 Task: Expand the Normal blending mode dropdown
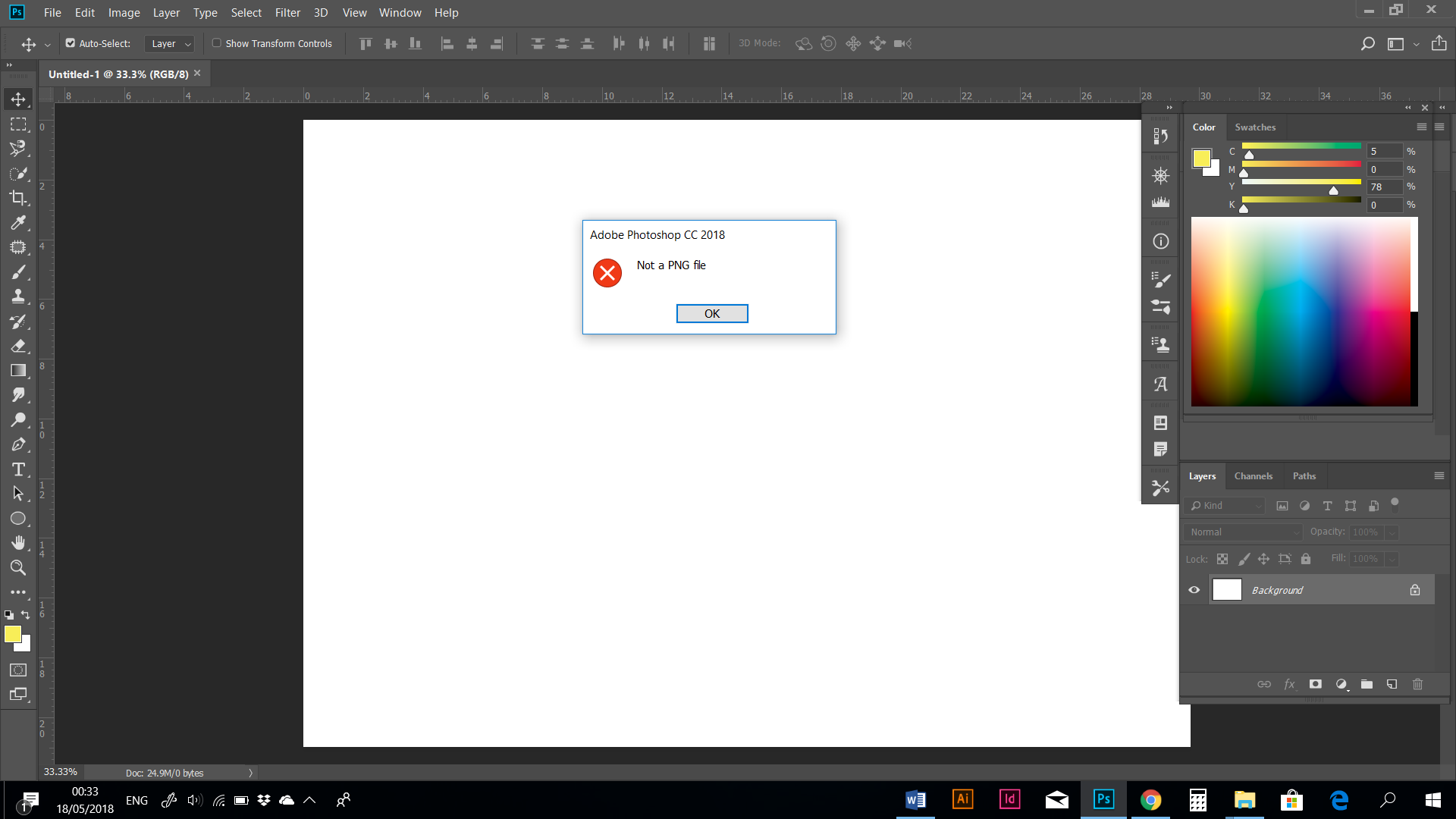[1244, 532]
